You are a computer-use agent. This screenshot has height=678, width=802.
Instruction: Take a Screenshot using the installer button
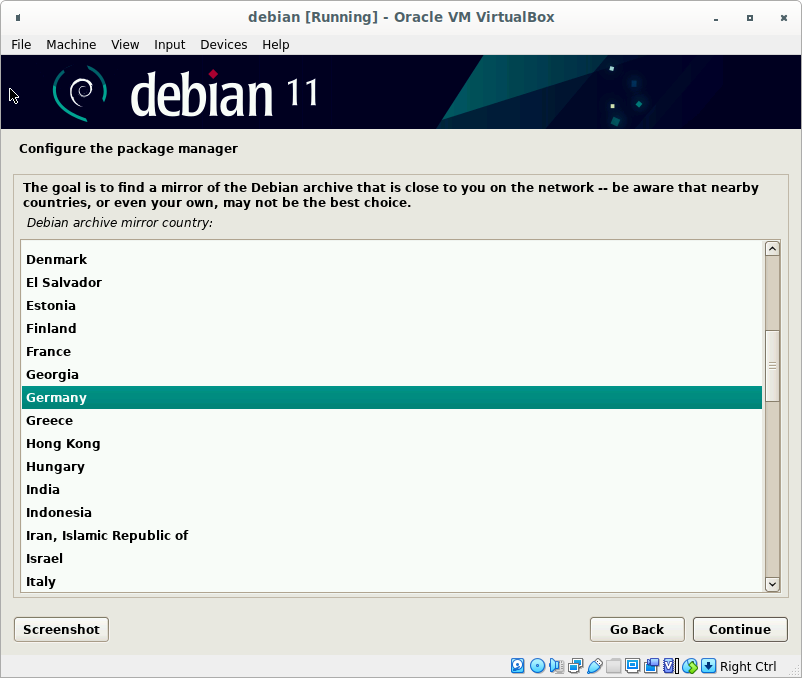(x=61, y=629)
